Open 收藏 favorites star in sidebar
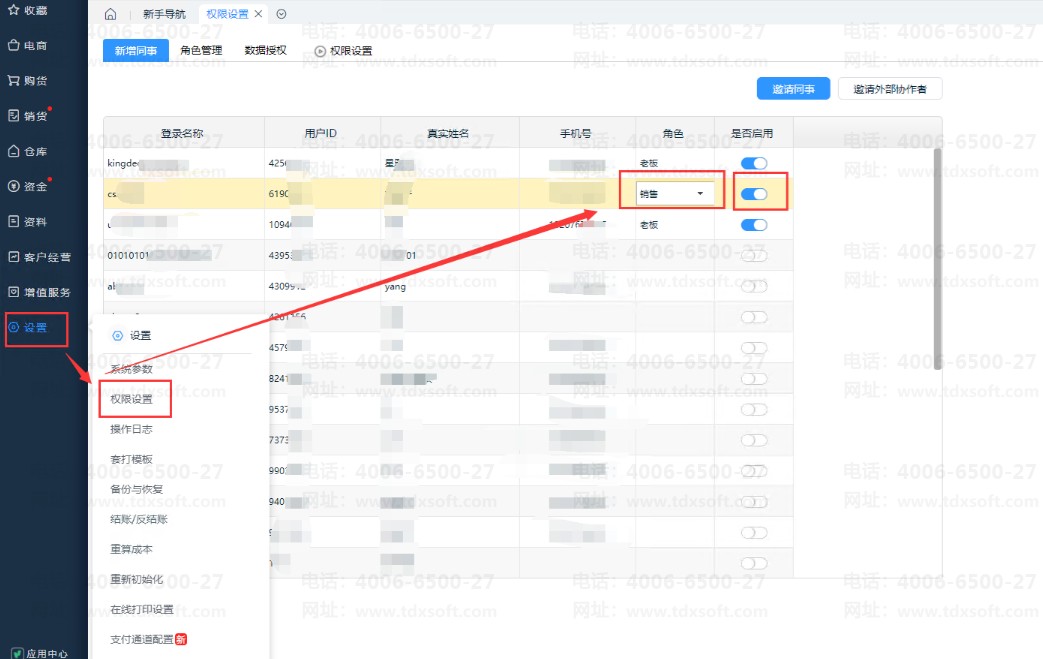 (x=13, y=10)
